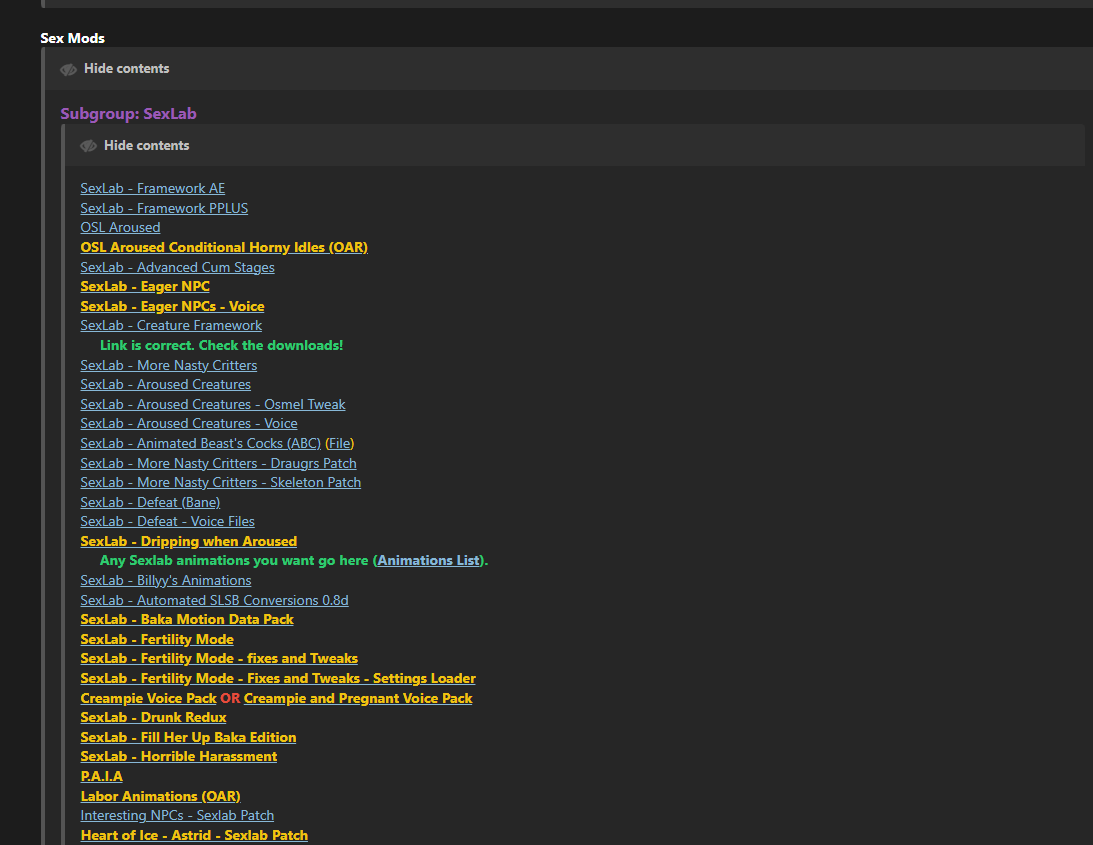Click the crossed-eye icon in SexLab subgroup spoiler header

(x=89, y=146)
